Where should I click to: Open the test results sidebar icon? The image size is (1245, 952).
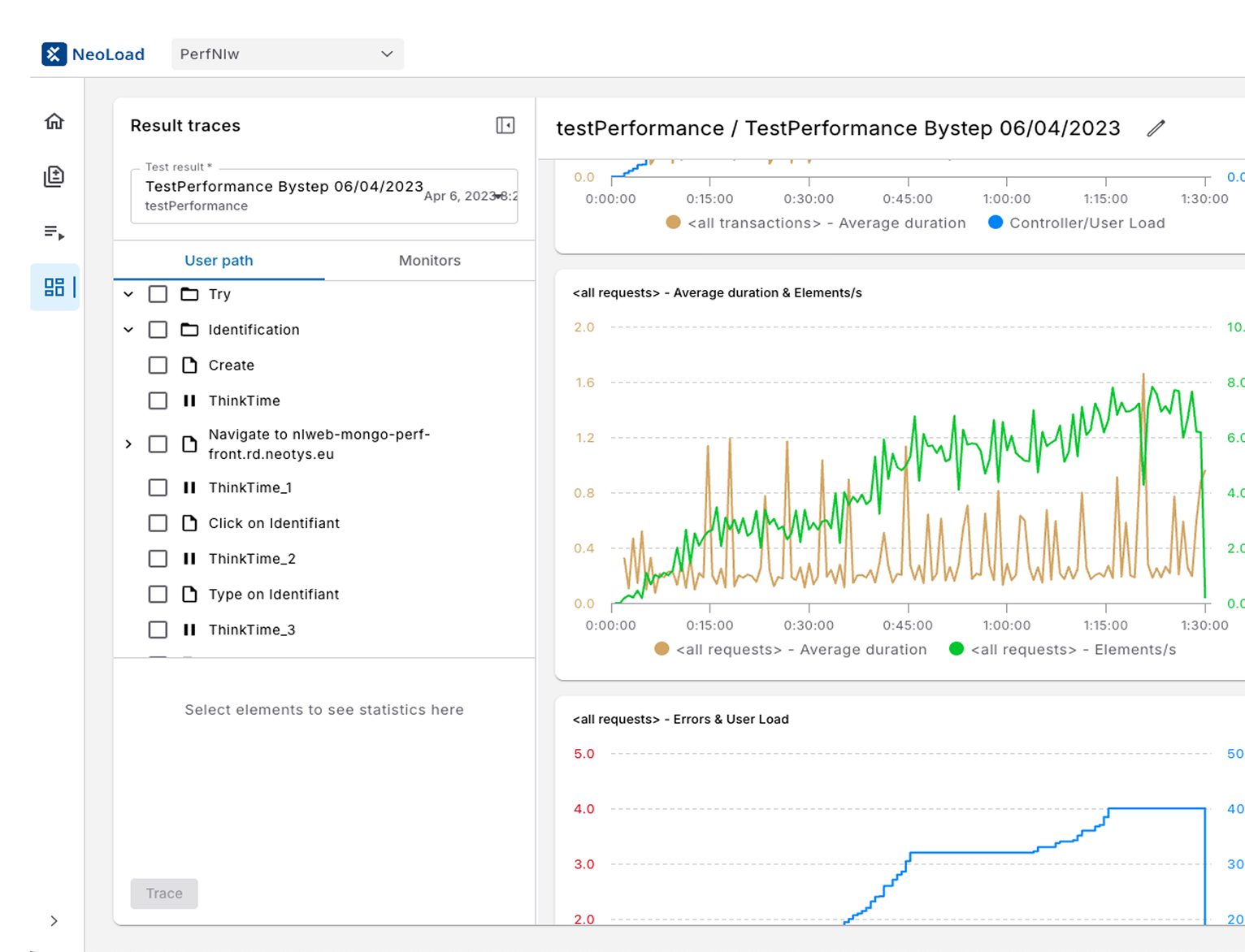click(54, 176)
